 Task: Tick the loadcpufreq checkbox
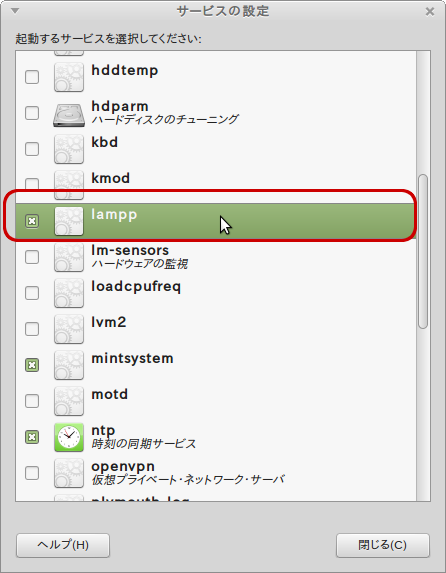(x=32, y=293)
